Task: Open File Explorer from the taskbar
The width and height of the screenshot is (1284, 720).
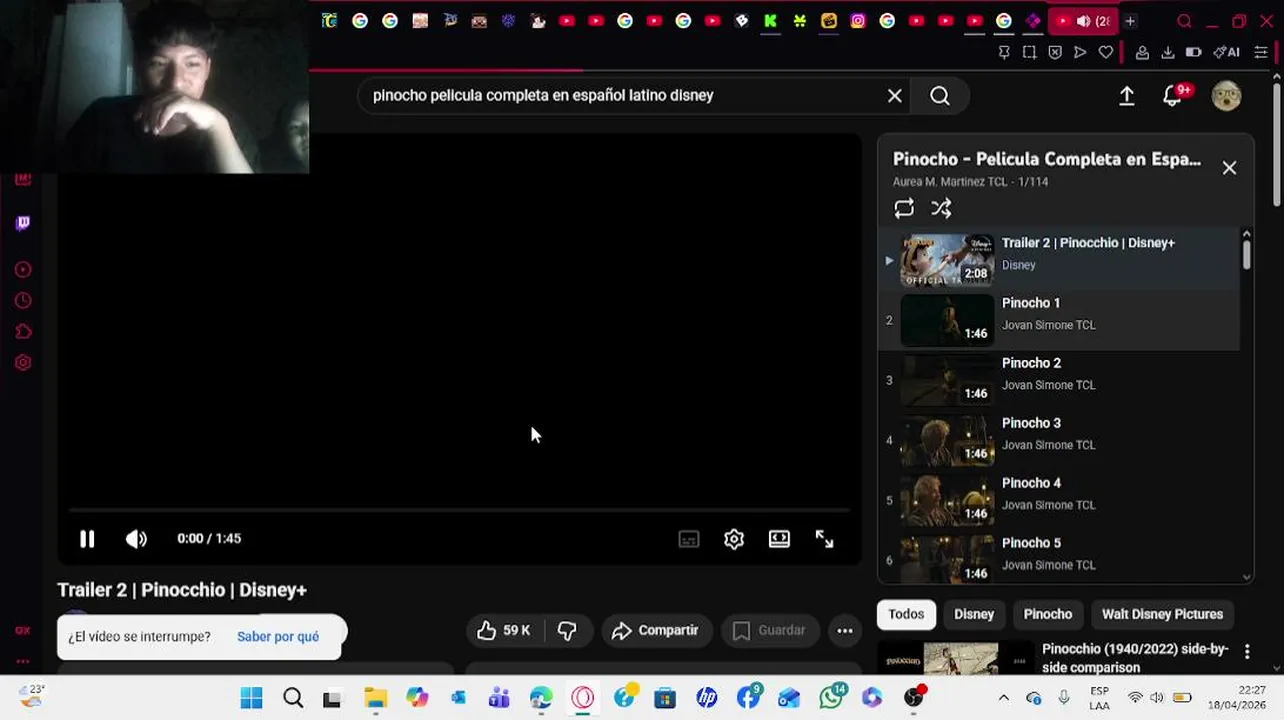Action: pyautogui.click(x=375, y=698)
